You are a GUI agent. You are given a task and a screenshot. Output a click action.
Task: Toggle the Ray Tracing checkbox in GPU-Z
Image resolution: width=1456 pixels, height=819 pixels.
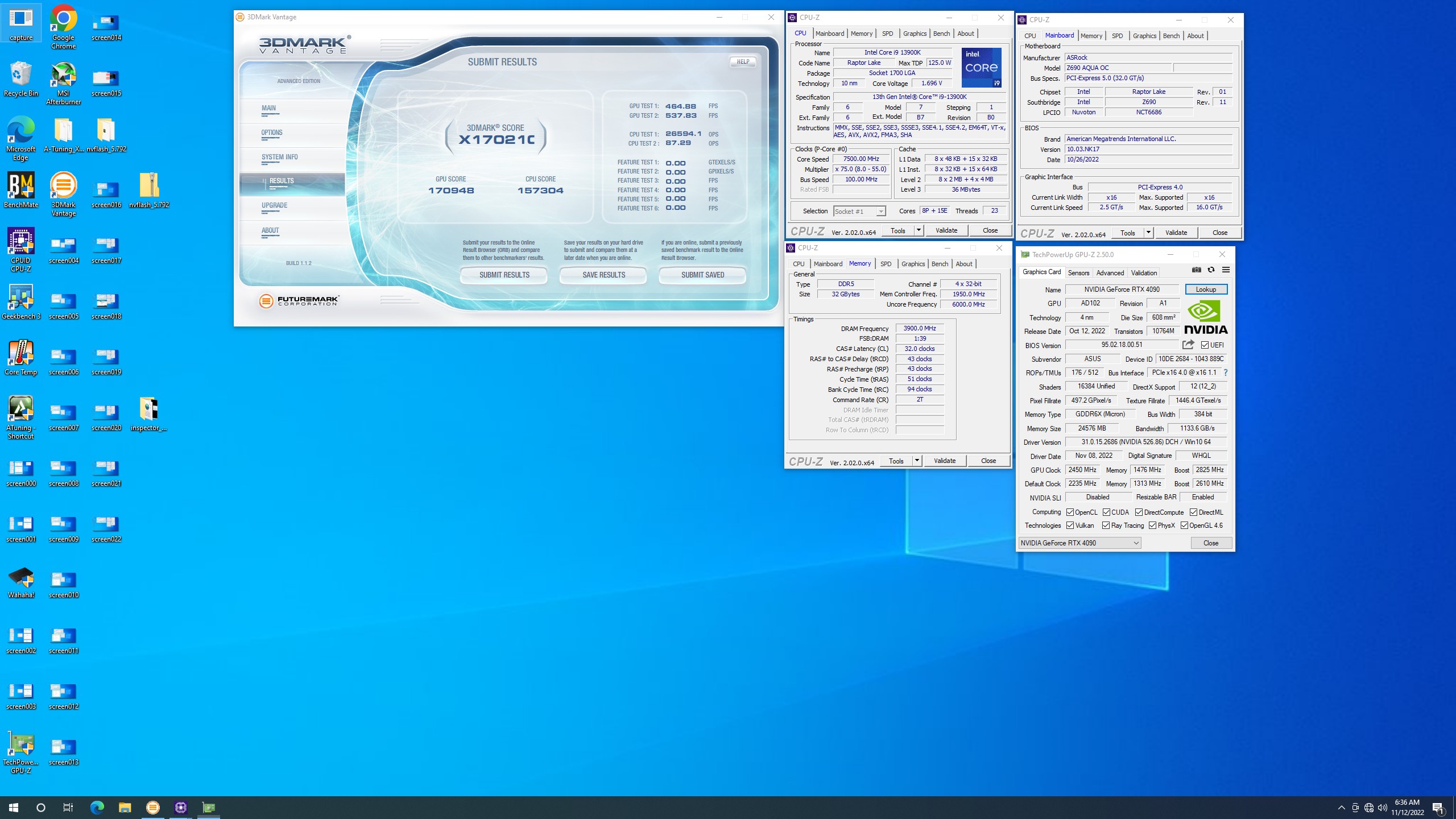coord(1106,526)
